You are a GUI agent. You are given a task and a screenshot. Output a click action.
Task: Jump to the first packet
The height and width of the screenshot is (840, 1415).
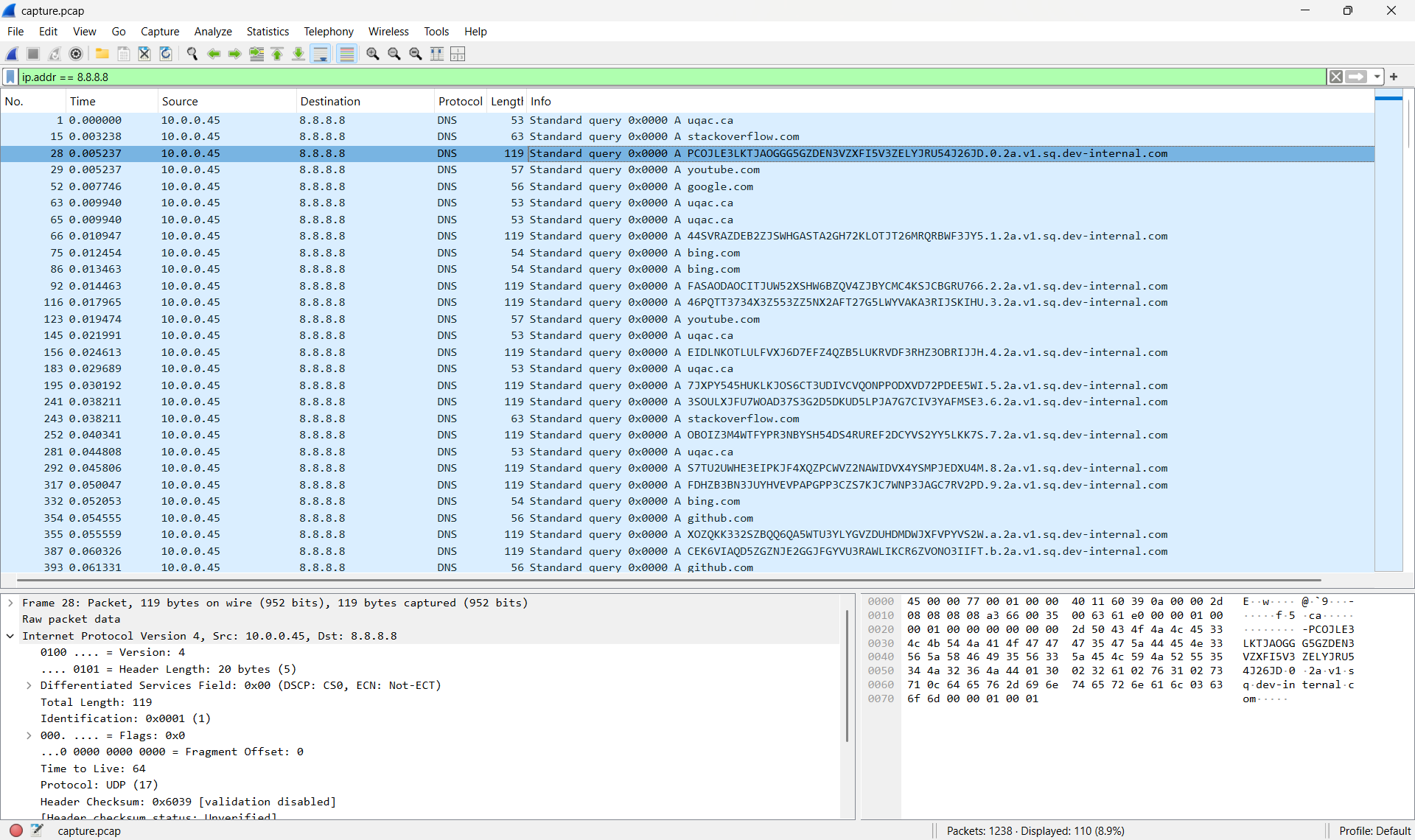(x=278, y=54)
